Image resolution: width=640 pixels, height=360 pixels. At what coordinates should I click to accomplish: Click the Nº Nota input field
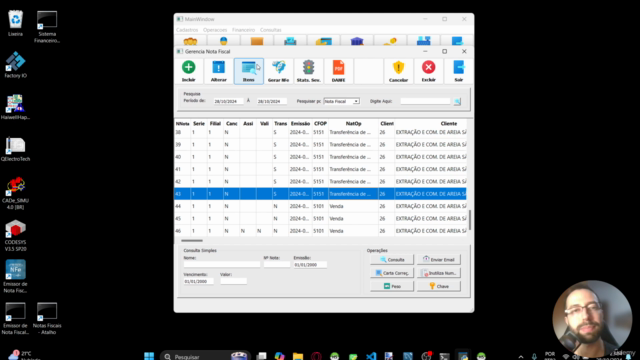(277, 264)
